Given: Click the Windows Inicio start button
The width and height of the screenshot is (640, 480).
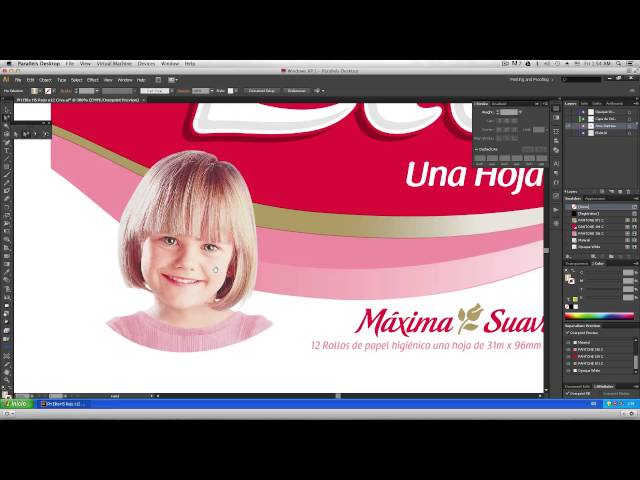Looking at the screenshot, I should 17,404.
